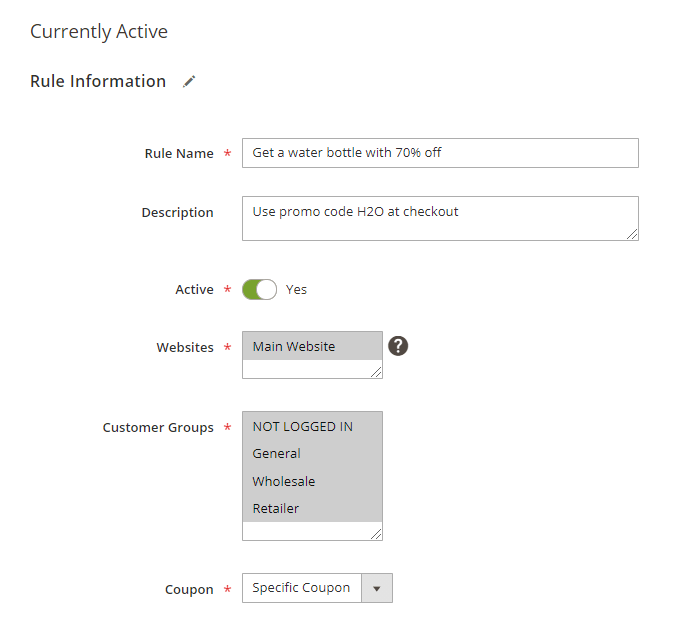Focus the Description text area
Viewport: 685px width, 626px height.
point(440,218)
